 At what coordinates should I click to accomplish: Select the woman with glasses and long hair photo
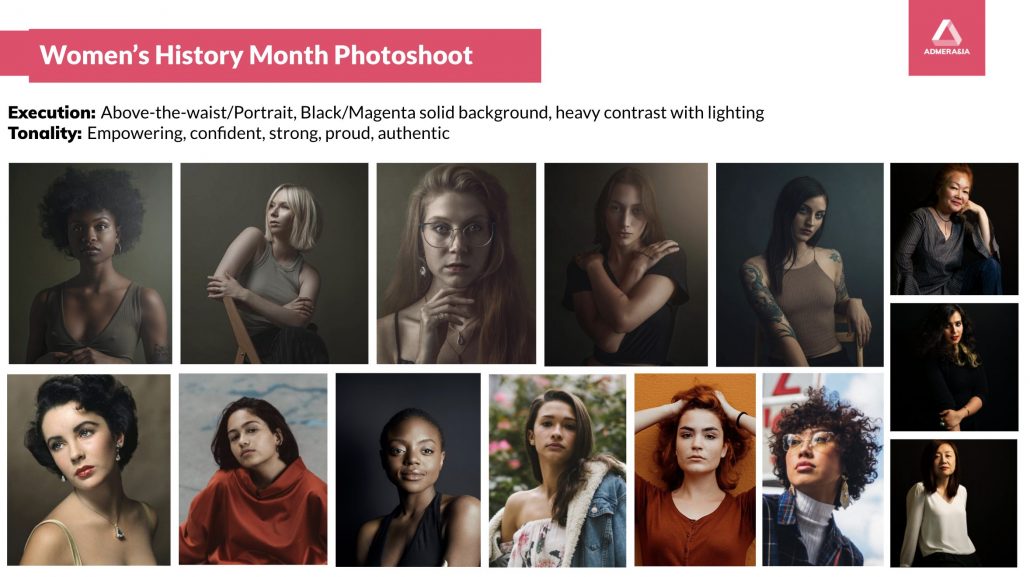pyautogui.click(x=456, y=263)
